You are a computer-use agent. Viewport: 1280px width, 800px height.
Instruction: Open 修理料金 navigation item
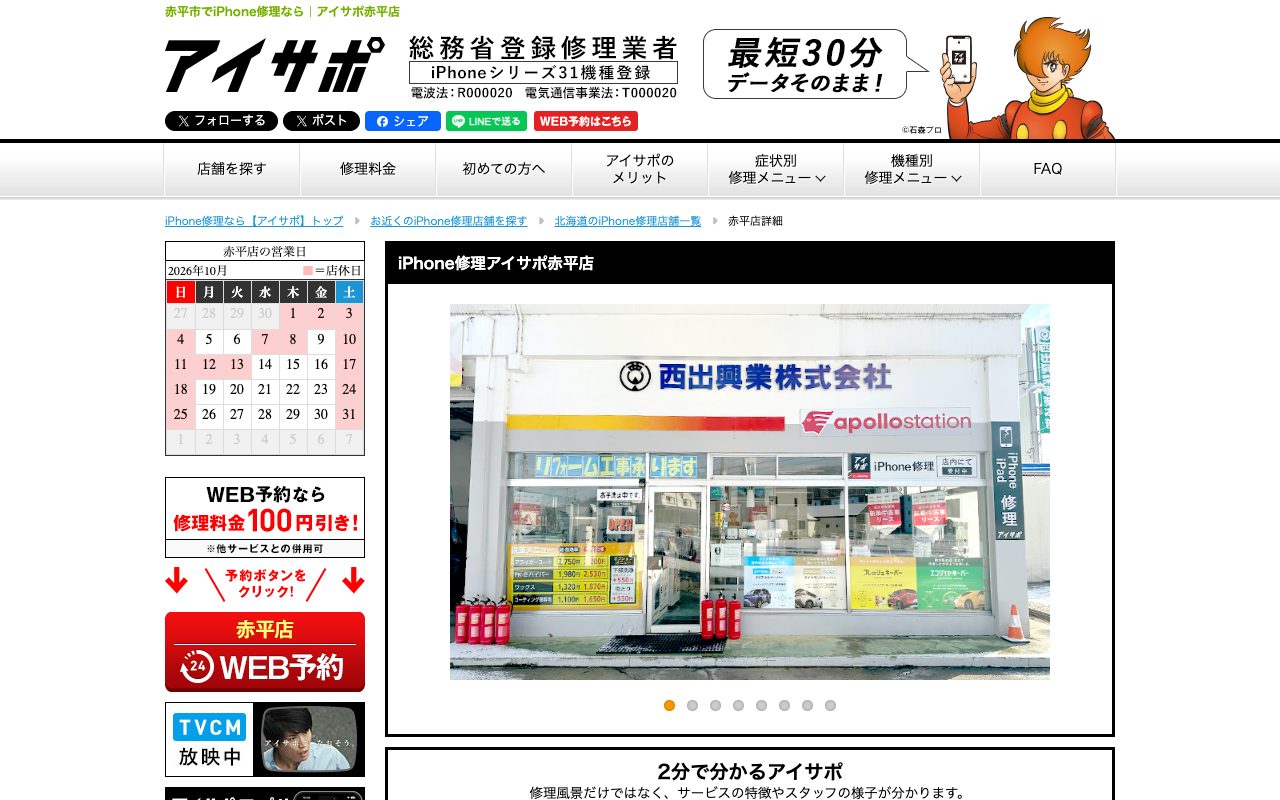(x=368, y=169)
